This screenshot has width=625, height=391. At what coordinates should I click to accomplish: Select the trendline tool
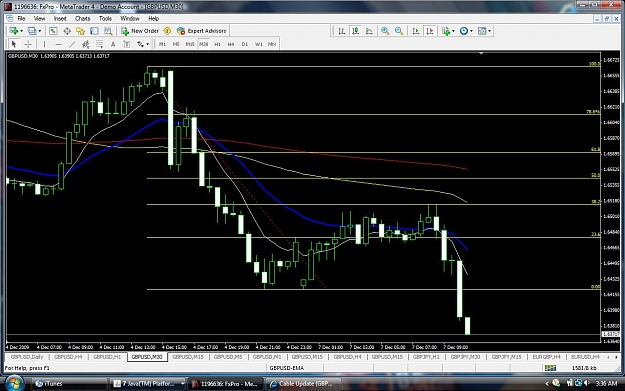72,44
